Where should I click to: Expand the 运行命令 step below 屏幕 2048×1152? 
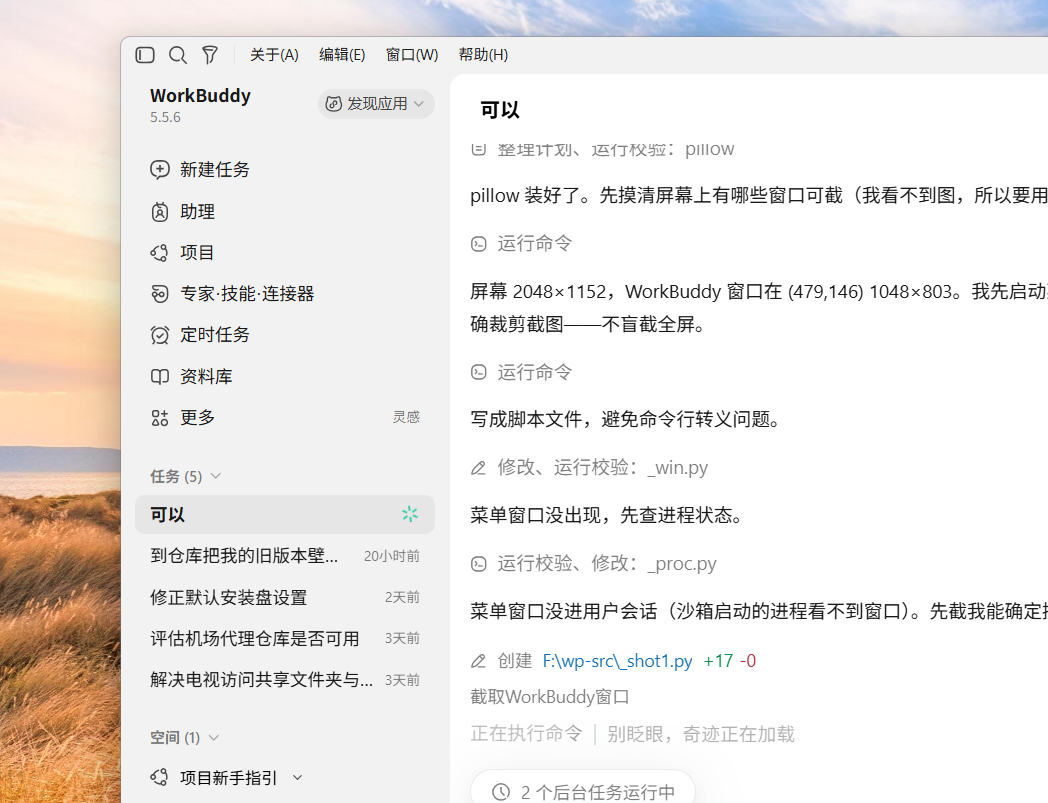[x=522, y=372]
